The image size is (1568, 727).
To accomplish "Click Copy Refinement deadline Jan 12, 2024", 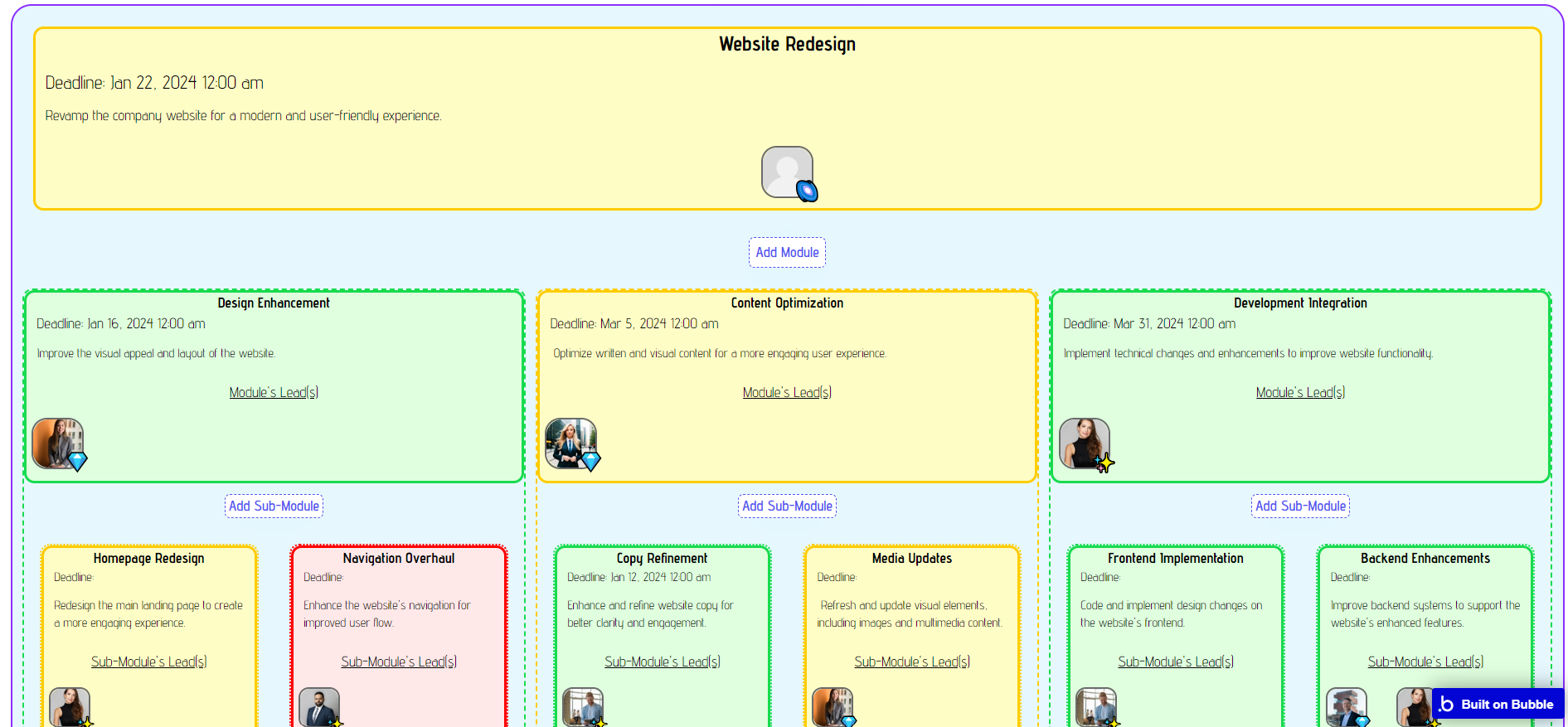I will pyautogui.click(x=638, y=578).
